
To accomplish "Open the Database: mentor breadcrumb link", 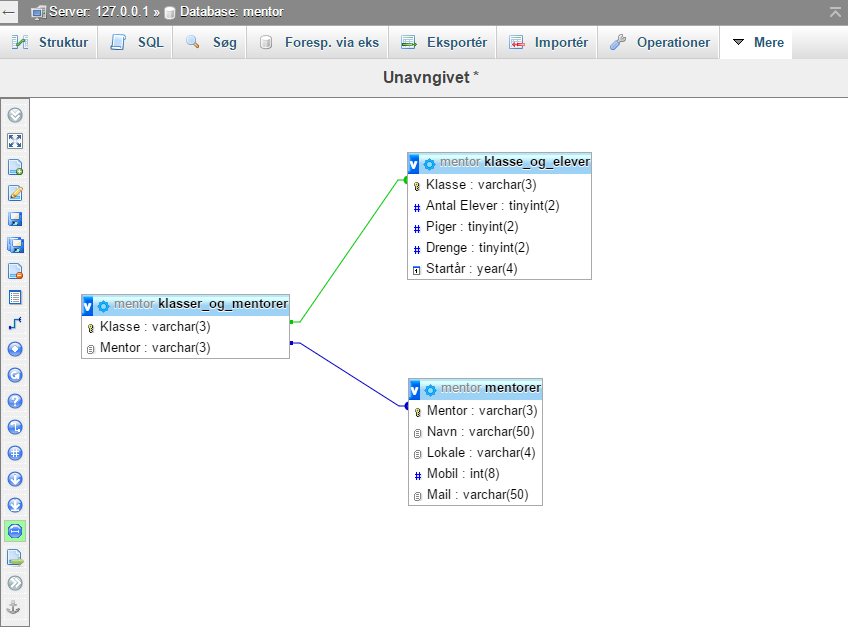I will tap(231, 12).
